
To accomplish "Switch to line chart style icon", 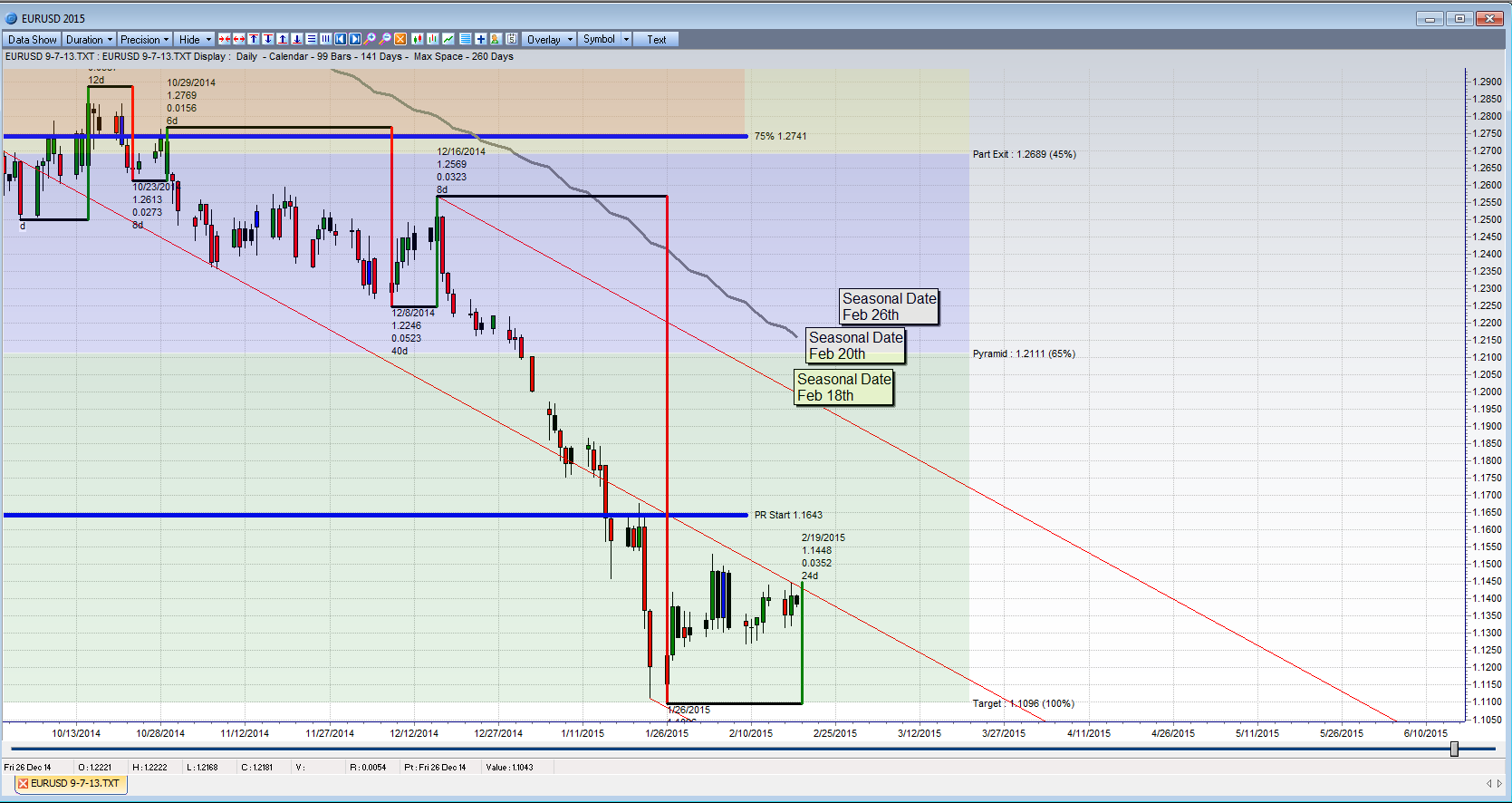I will 448,39.
